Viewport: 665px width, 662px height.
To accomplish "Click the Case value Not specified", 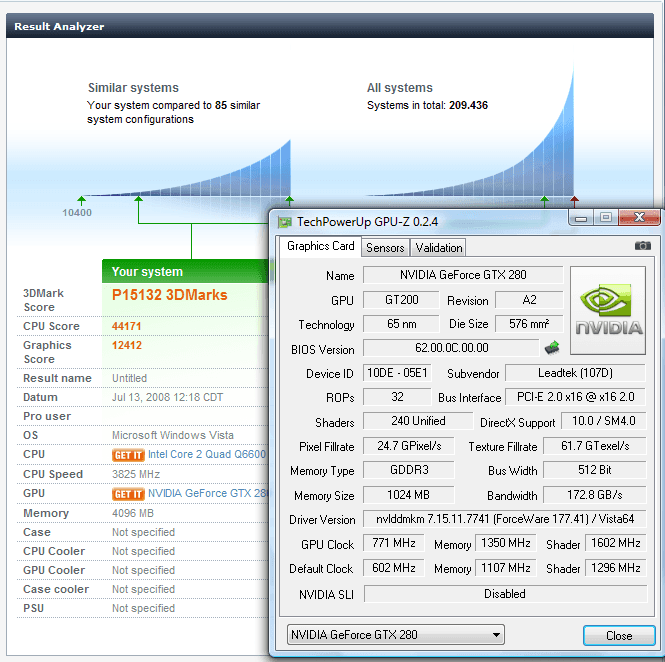I will [x=143, y=532].
